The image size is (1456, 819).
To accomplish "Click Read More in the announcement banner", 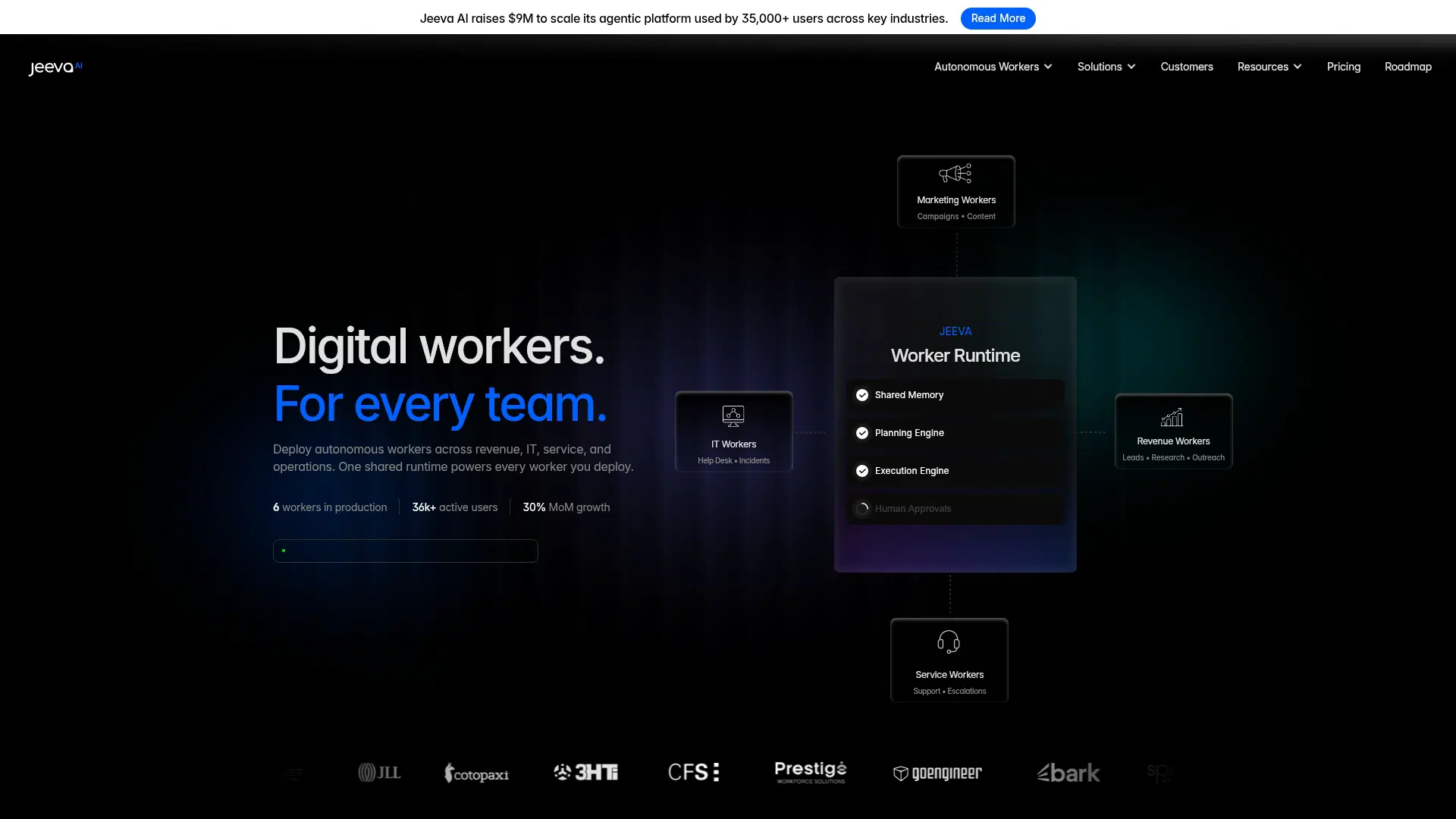I will click(998, 18).
